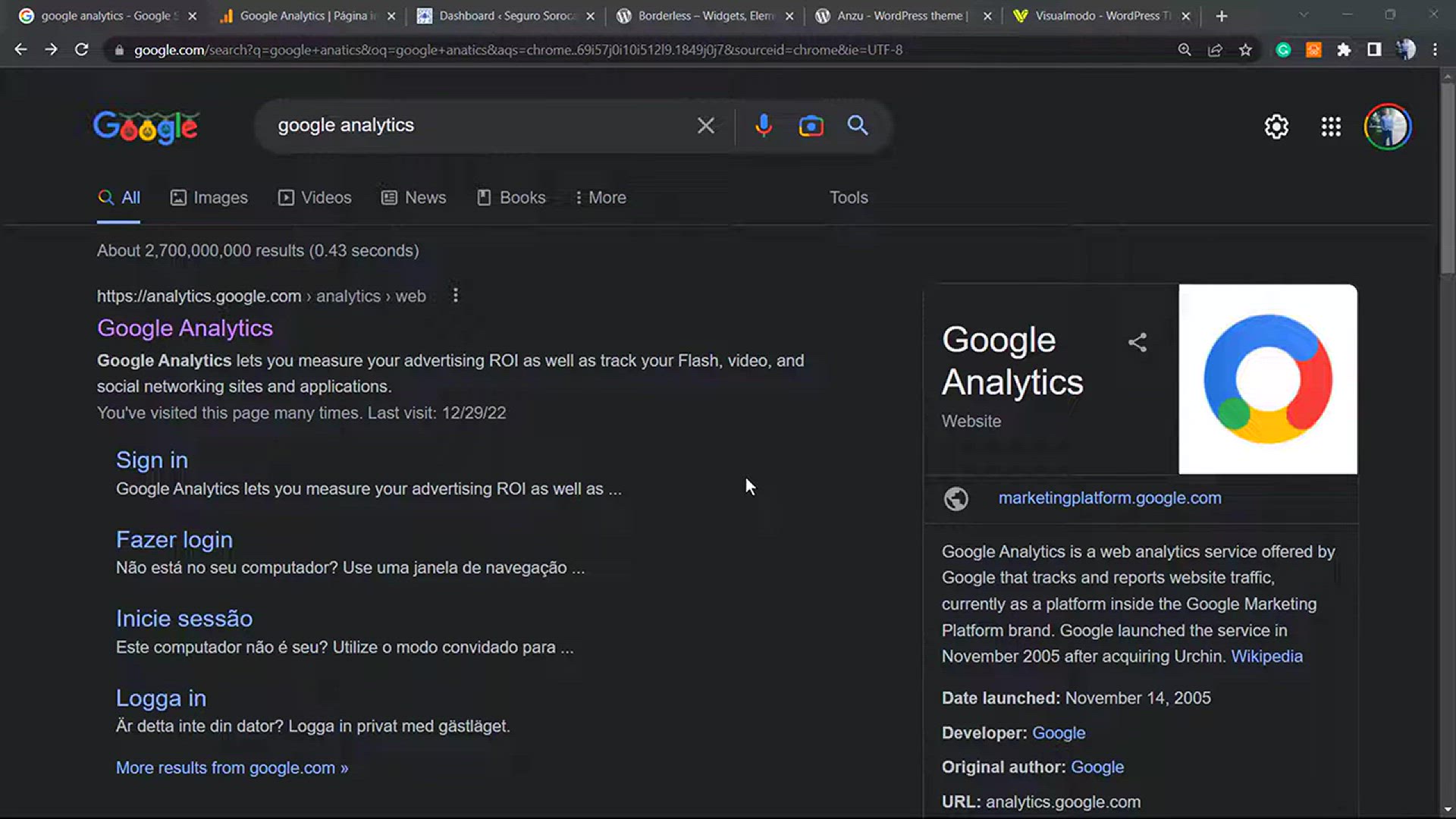Select the All results tab
Screen dimensions: 1456x819
point(119,197)
